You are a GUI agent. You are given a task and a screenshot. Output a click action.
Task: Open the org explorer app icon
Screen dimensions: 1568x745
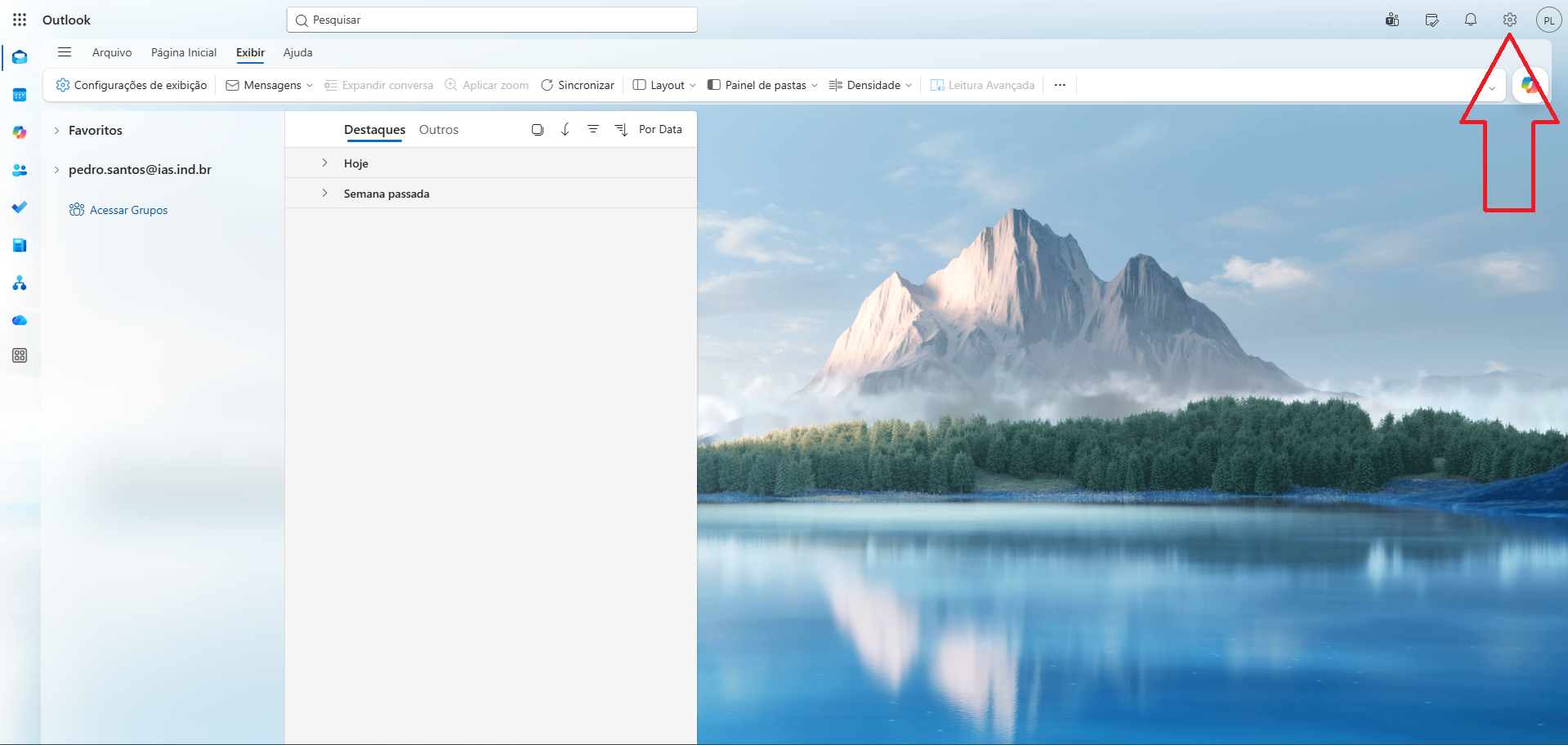point(20,283)
